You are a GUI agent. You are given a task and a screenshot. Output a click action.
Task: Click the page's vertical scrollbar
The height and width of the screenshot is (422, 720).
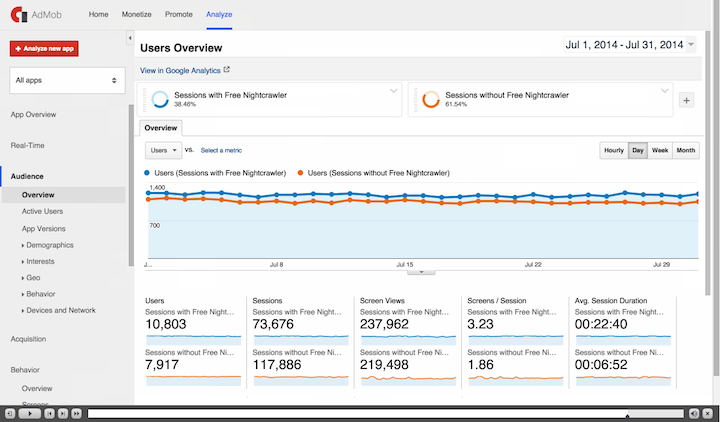[x=708, y=163]
